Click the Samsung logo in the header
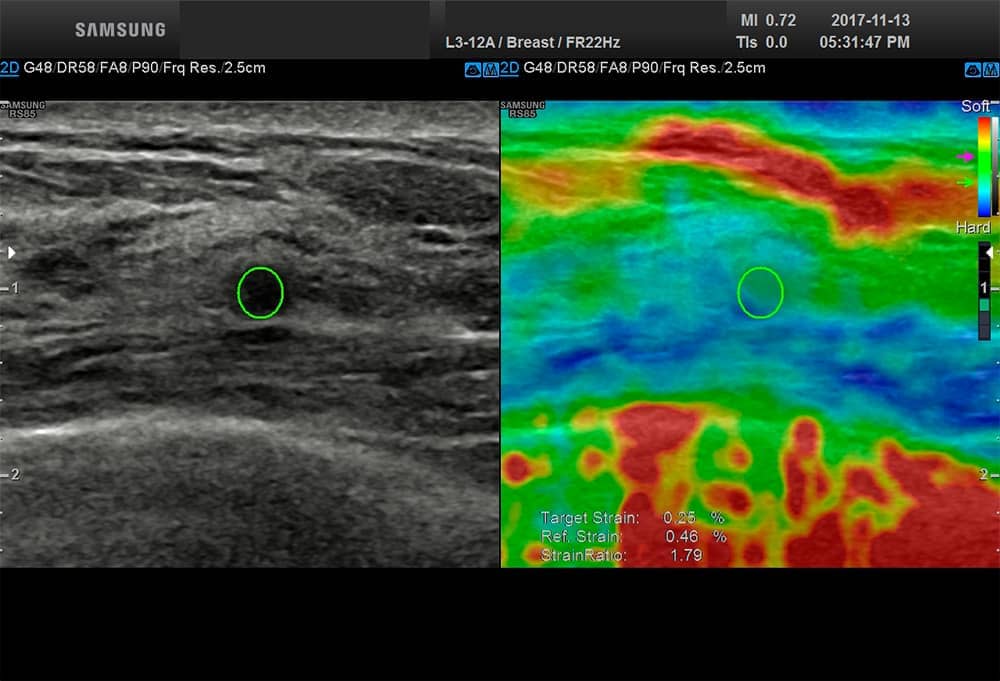1000x681 pixels. tap(120, 29)
